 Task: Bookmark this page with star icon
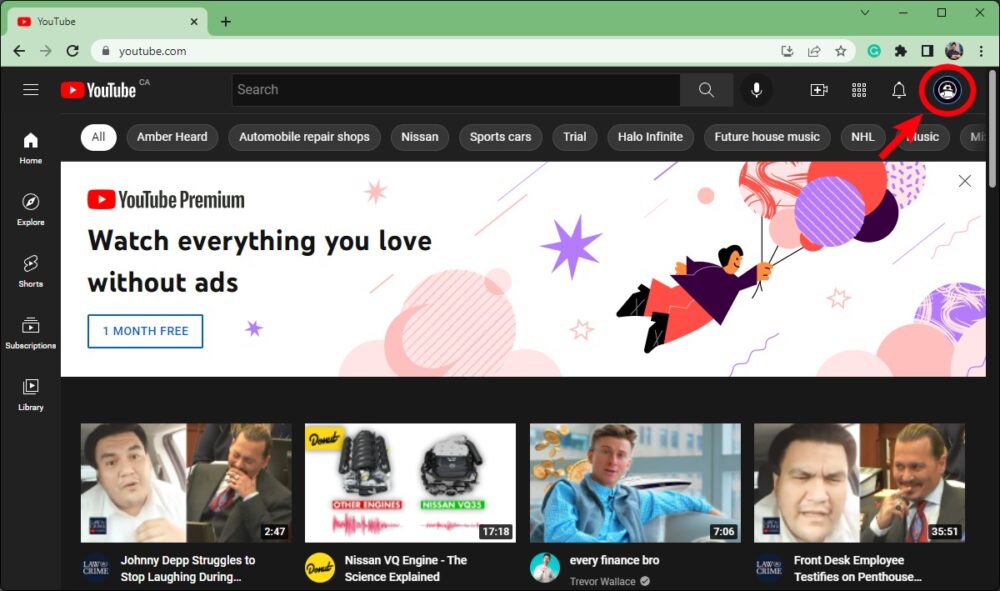[841, 51]
